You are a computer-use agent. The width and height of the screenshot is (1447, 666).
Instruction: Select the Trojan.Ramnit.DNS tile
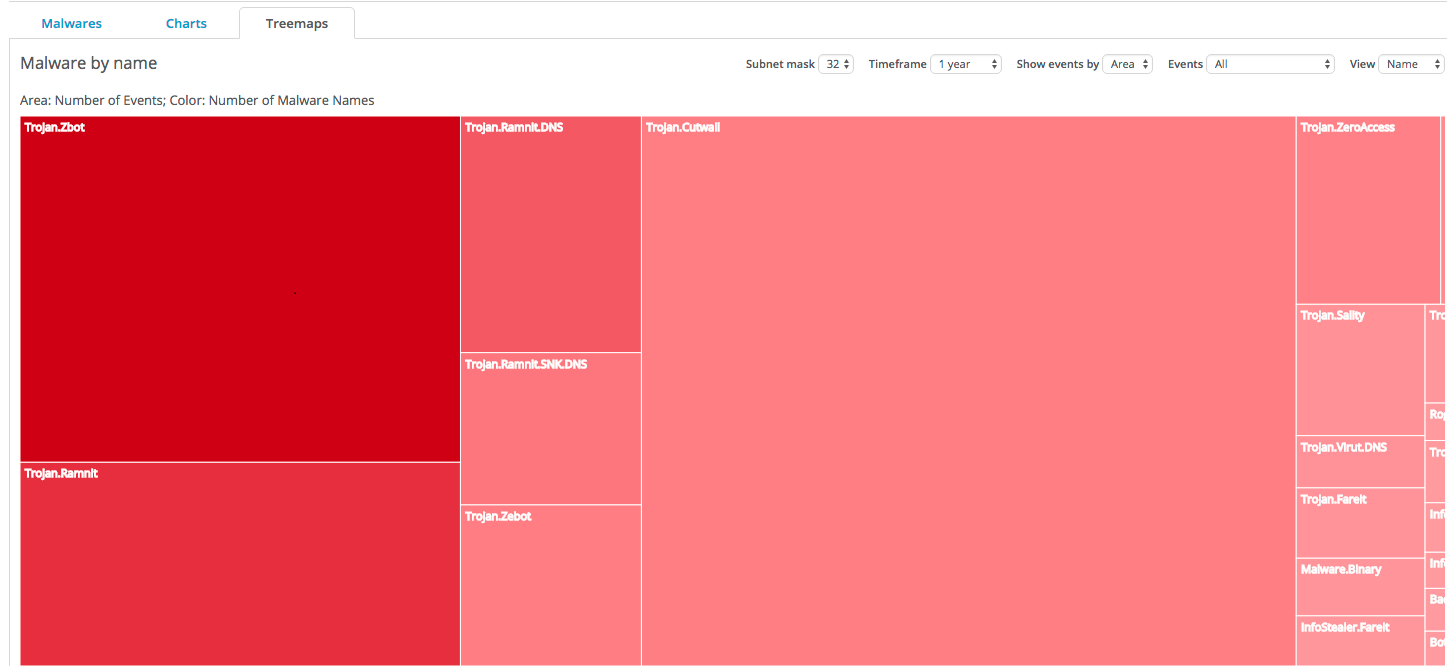tap(551, 234)
